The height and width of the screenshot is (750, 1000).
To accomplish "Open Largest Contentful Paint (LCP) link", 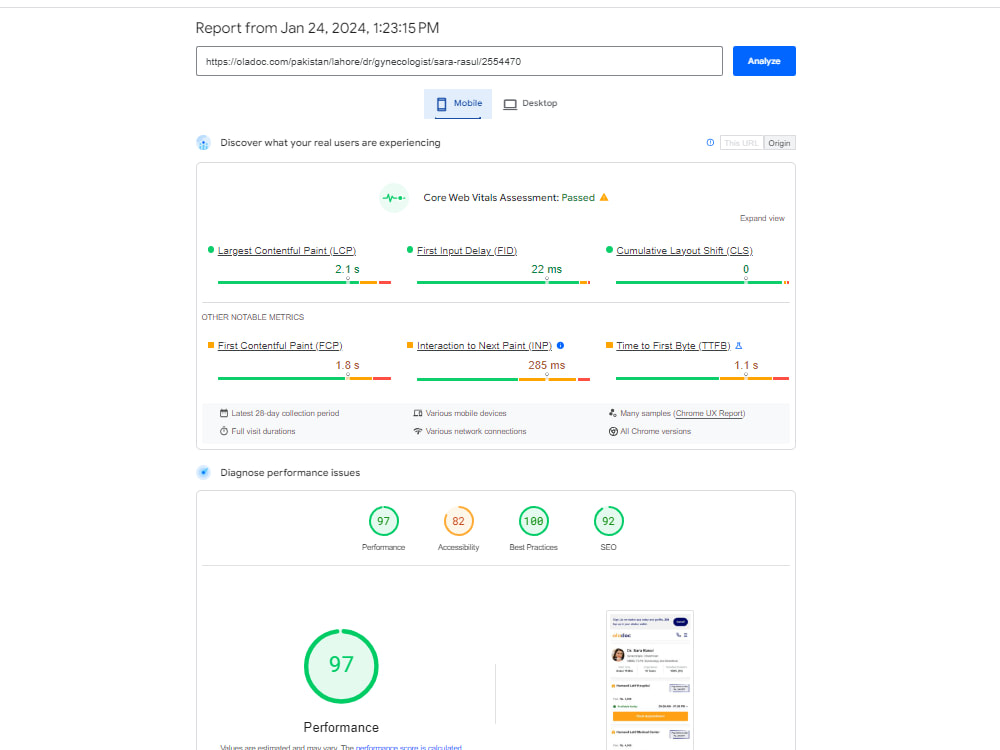I will coord(287,251).
